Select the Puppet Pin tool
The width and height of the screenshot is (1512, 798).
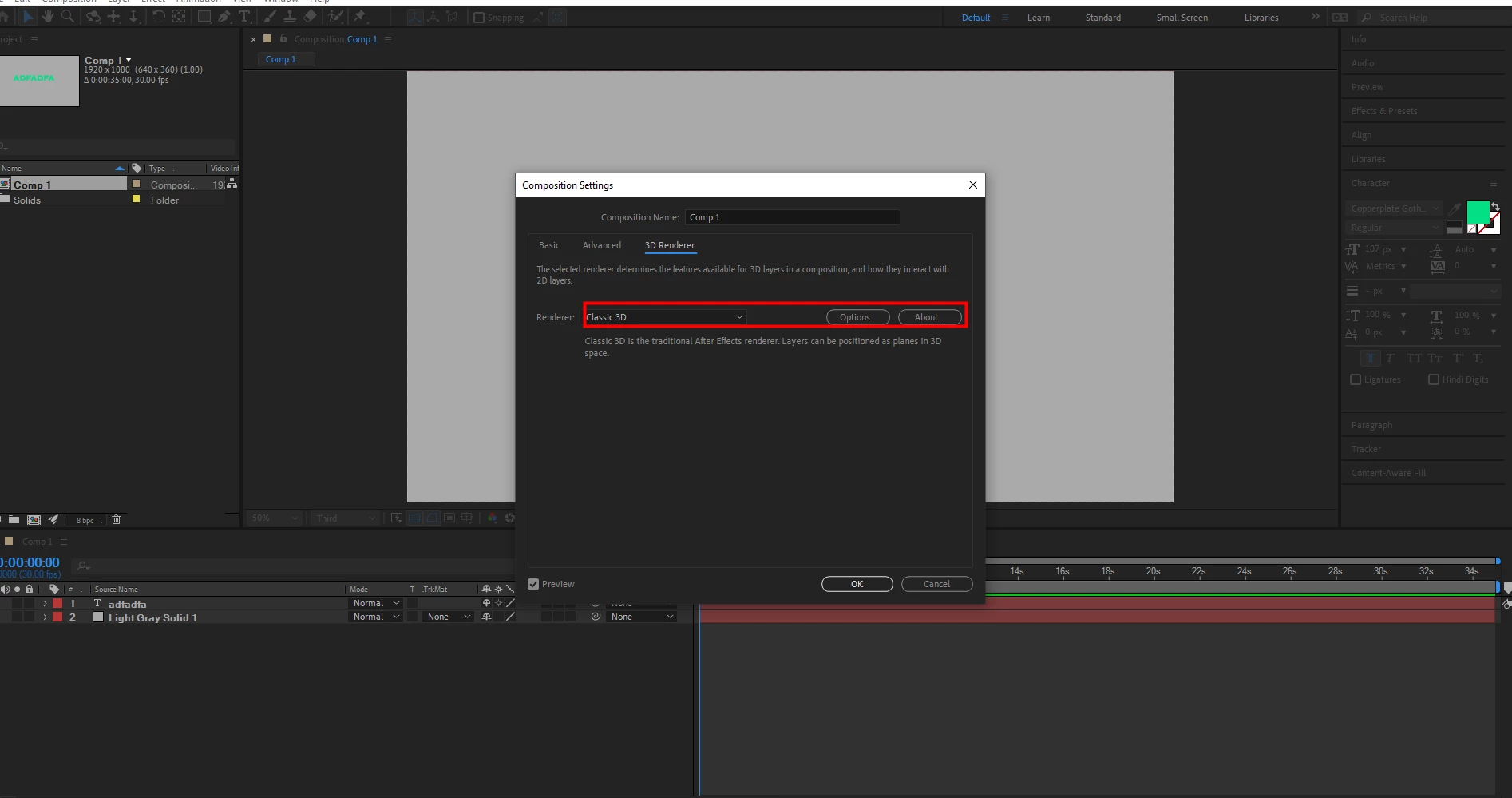pyautogui.click(x=360, y=16)
